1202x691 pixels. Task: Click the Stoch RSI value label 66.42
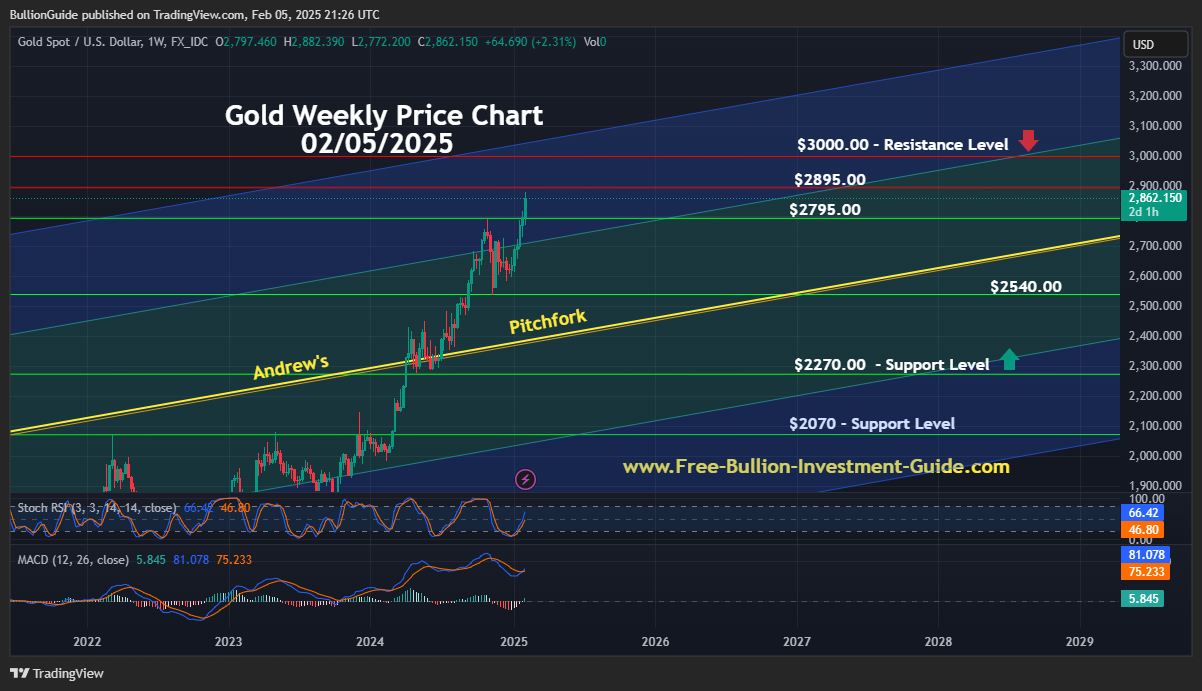point(1144,512)
